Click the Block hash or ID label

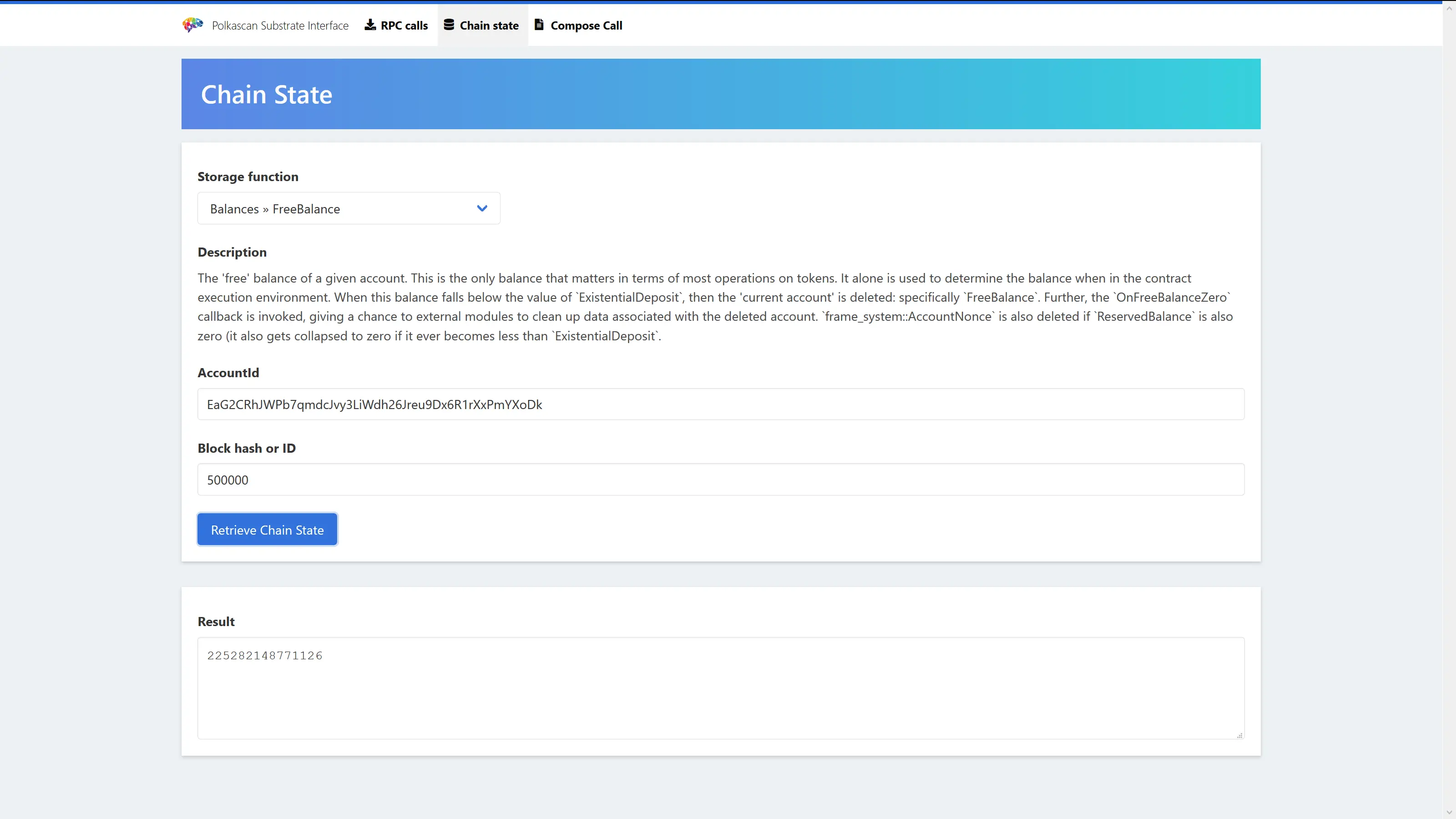pyautogui.click(x=247, y=448)
